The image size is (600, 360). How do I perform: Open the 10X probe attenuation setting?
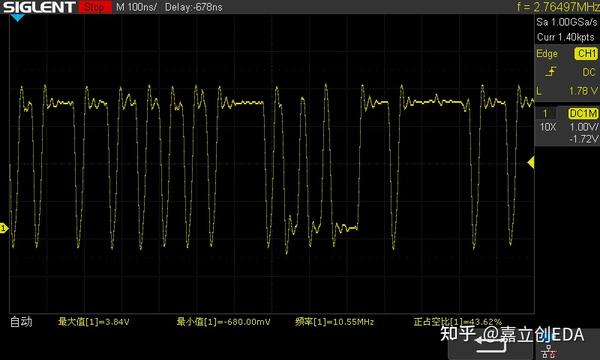point(548,127)
